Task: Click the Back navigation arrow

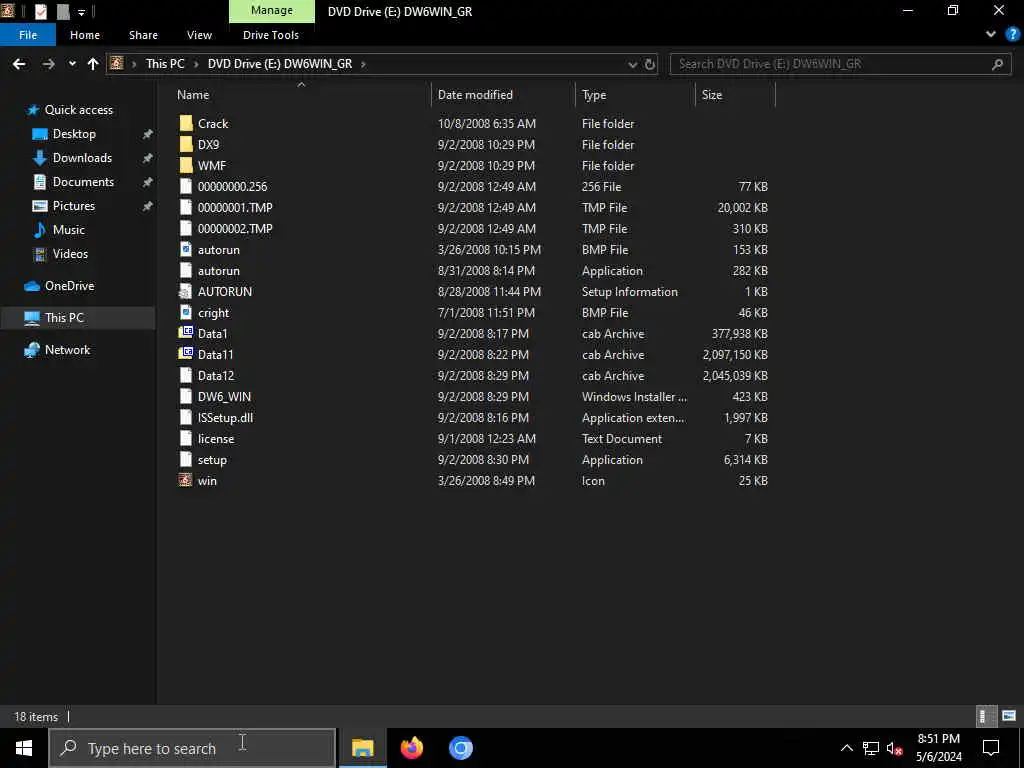Action: 19,64
